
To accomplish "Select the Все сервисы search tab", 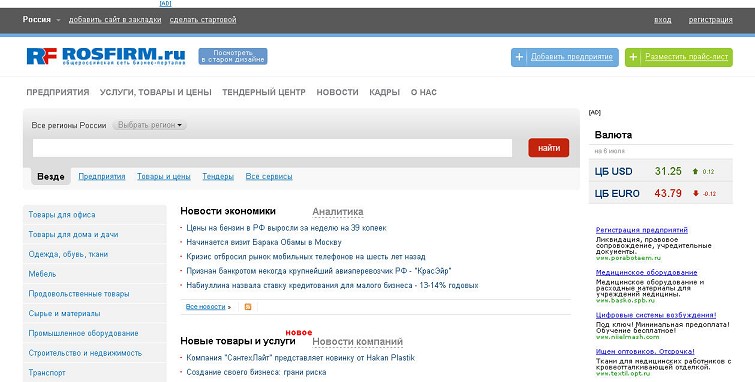I will 269,176.
